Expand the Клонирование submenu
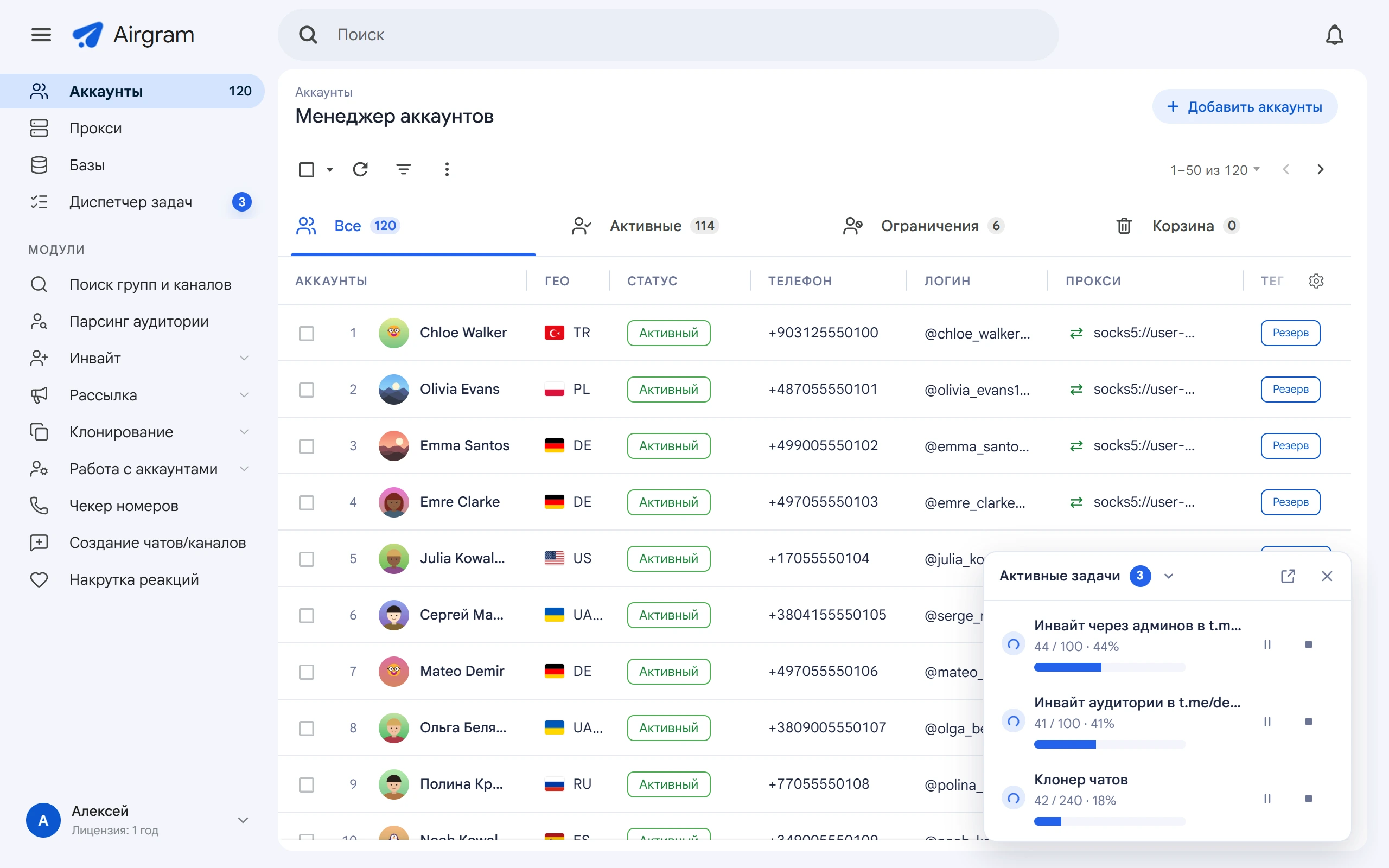 pos(244,432)
